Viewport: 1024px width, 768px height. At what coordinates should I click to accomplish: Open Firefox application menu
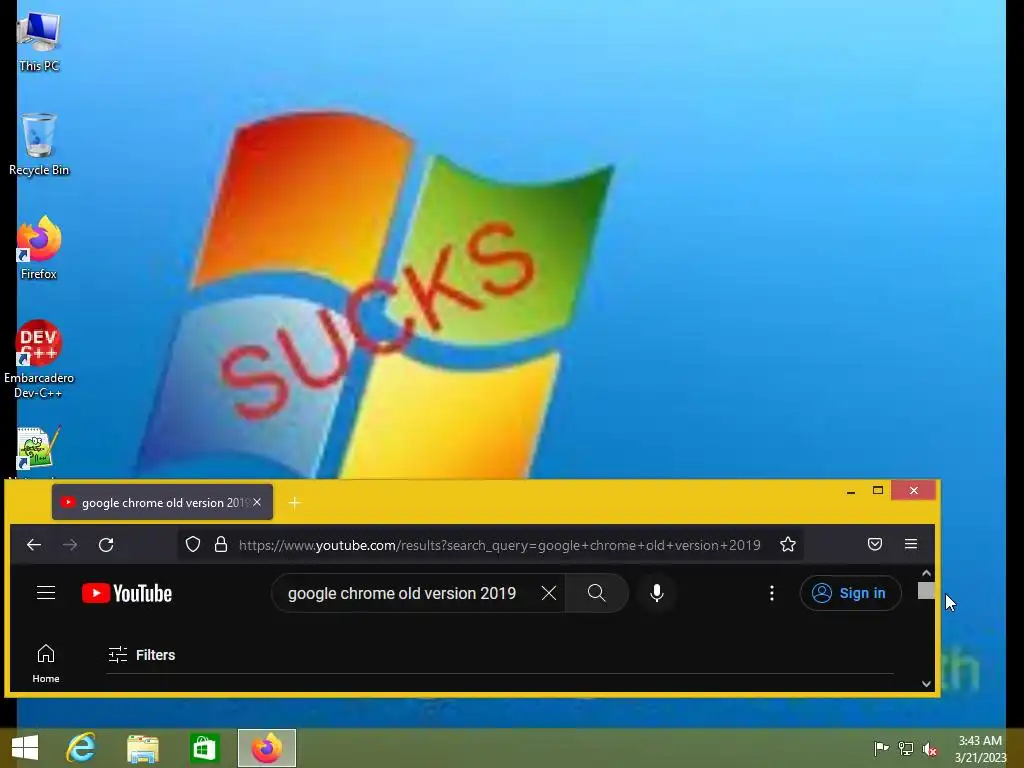[x=911, y=545]
